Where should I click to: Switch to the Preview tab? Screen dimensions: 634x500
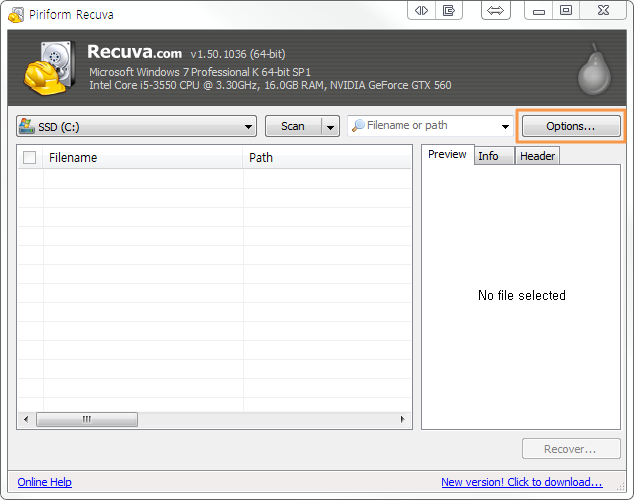[x=447, y=154]
